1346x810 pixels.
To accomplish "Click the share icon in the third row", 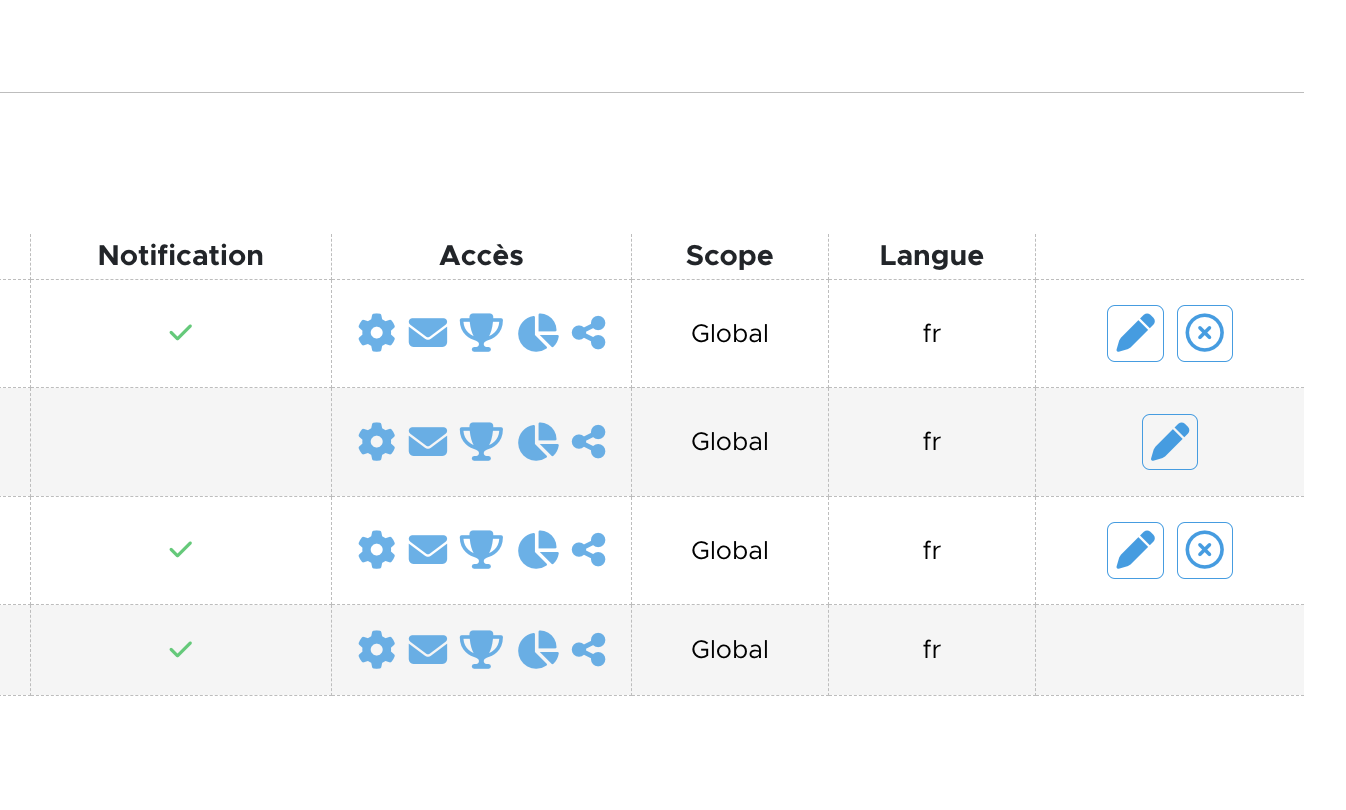I will pyautogui.click(x=589, y=550).
